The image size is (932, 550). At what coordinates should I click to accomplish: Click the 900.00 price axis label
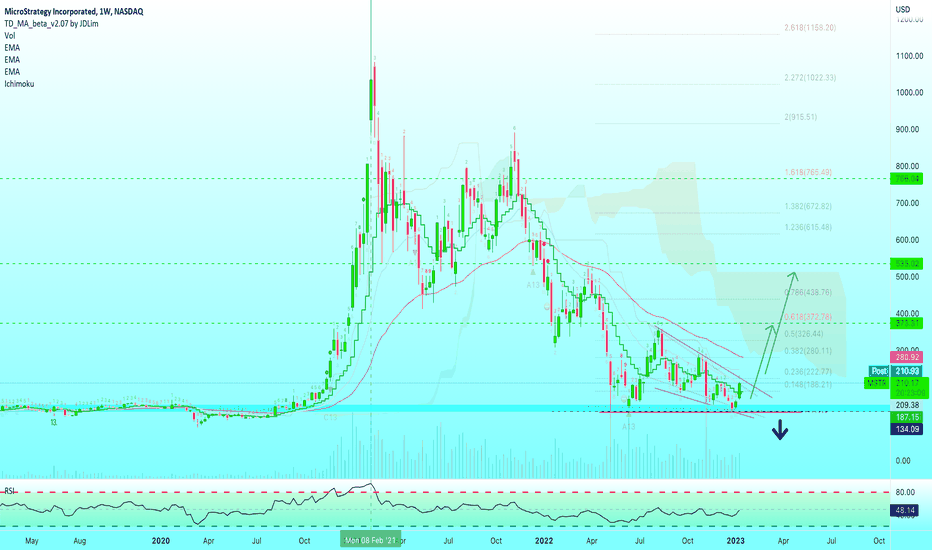[909, 130]
